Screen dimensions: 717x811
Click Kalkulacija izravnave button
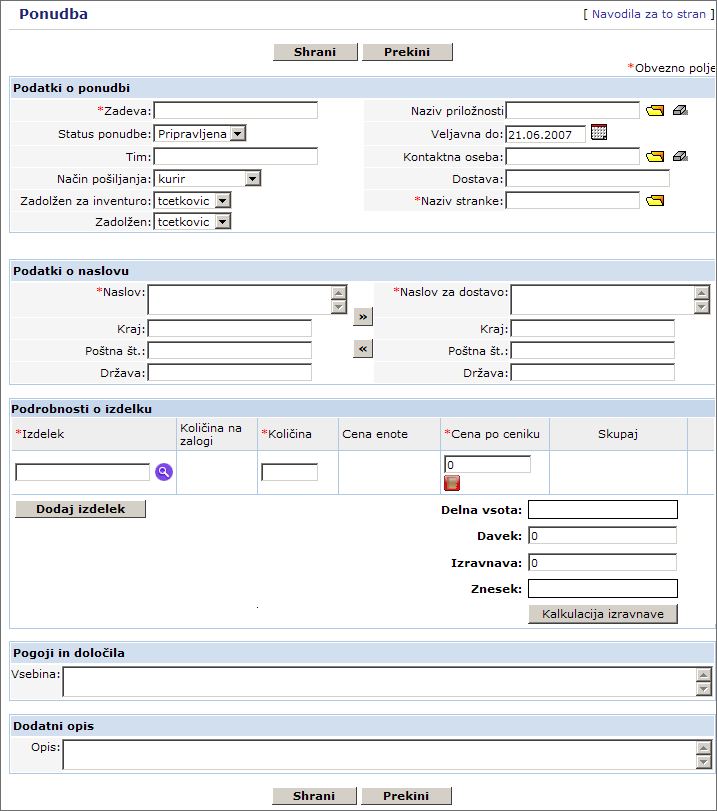(x=603, y=614)
